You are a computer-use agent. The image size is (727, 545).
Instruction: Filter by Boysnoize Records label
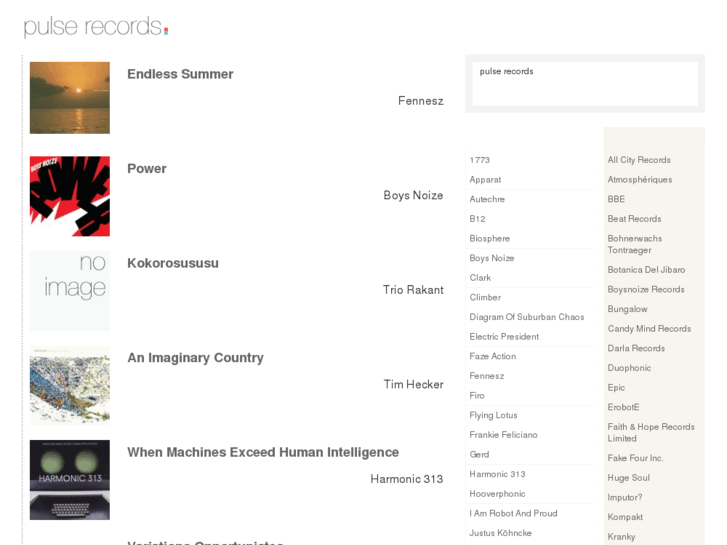646,289
